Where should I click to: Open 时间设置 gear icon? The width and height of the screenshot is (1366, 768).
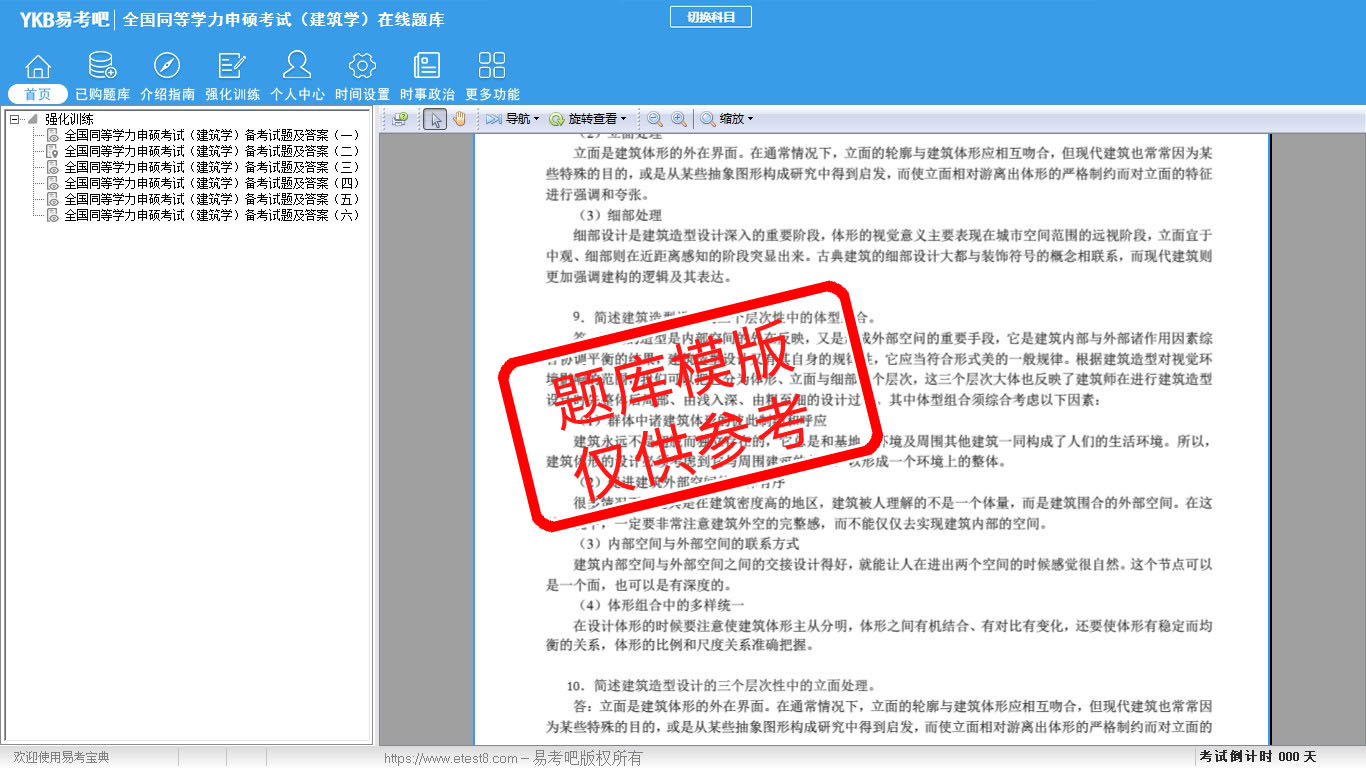pyautogui.click(x=362, y=67)
